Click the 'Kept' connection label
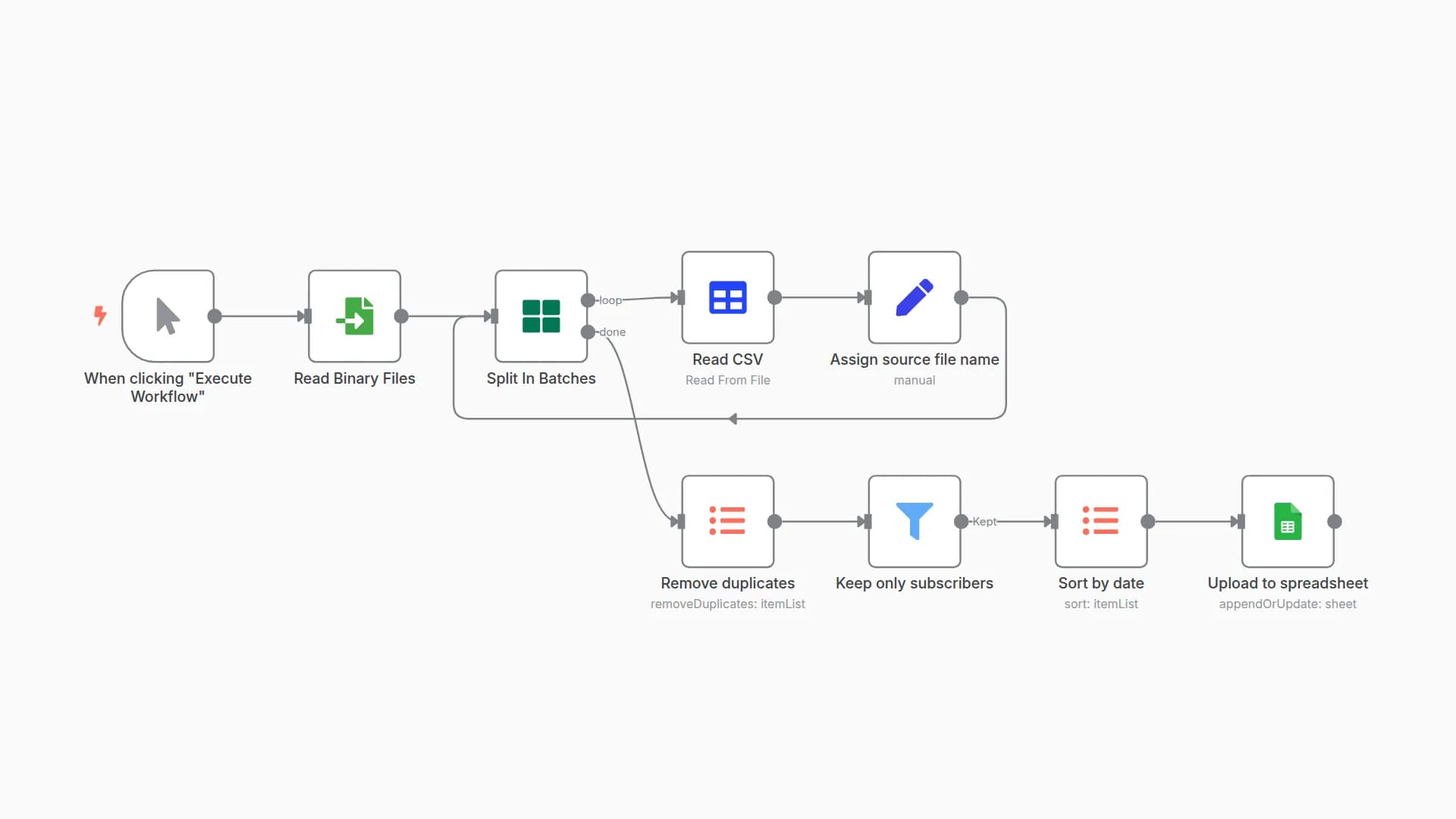Image resolution: width=1456 pixels, height=819 pixels. [984, 521]
